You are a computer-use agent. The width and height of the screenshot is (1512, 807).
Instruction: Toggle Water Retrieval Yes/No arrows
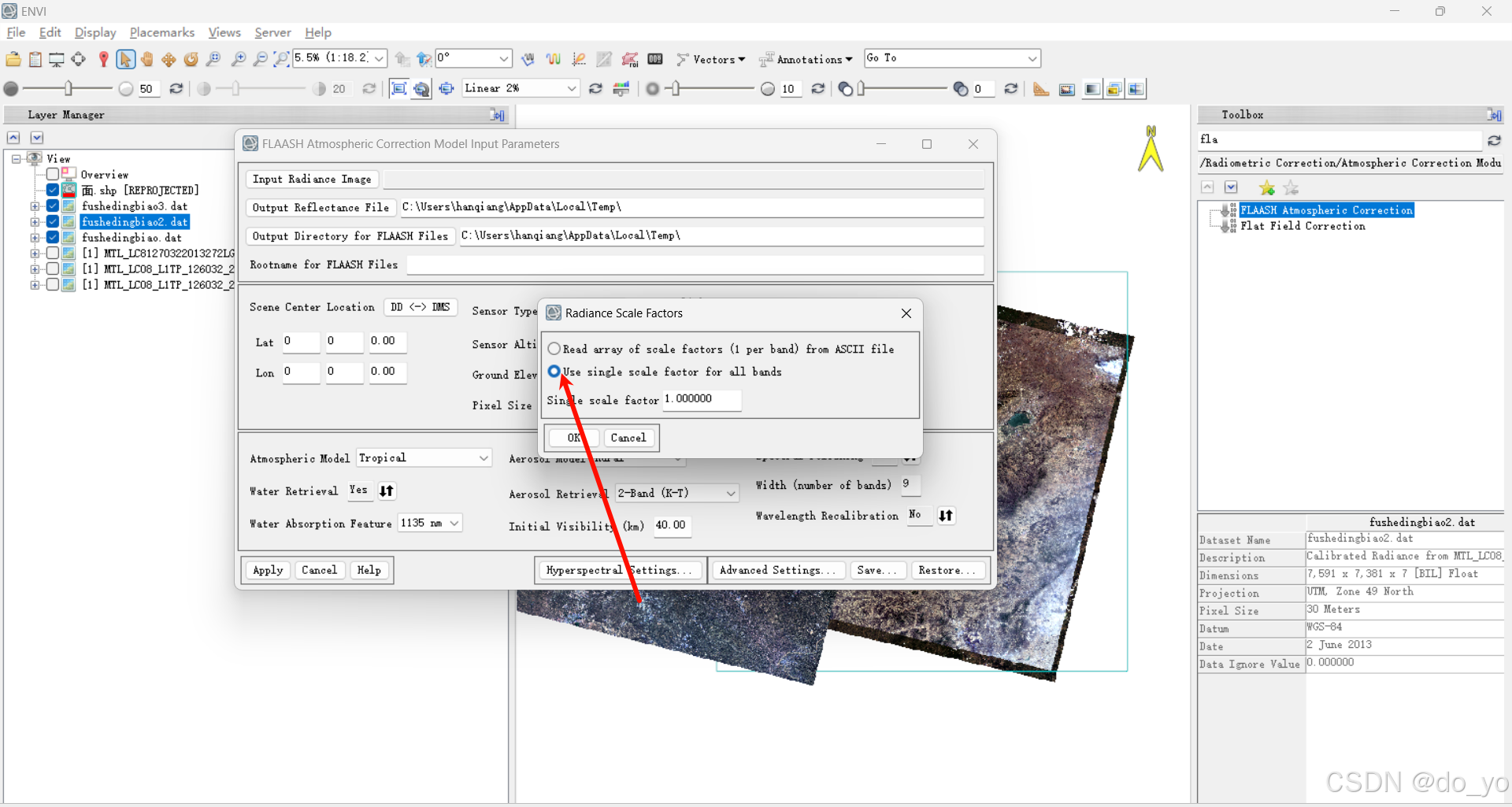pos(387,490)
